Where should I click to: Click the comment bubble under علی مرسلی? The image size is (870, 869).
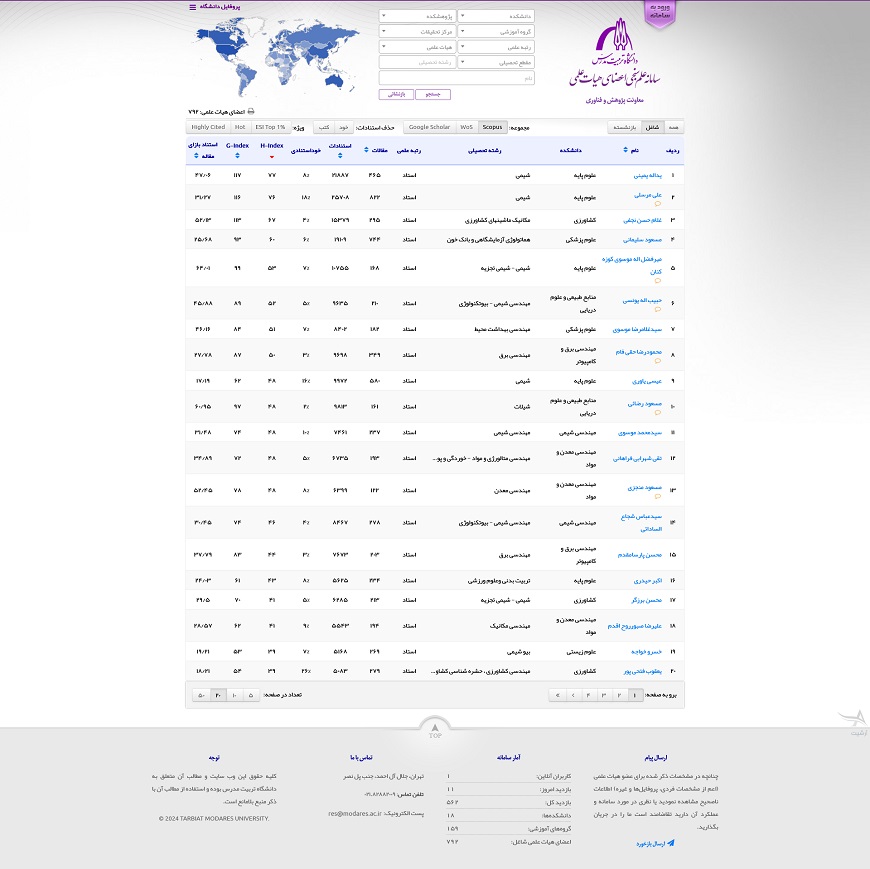[x=657, y=204]
